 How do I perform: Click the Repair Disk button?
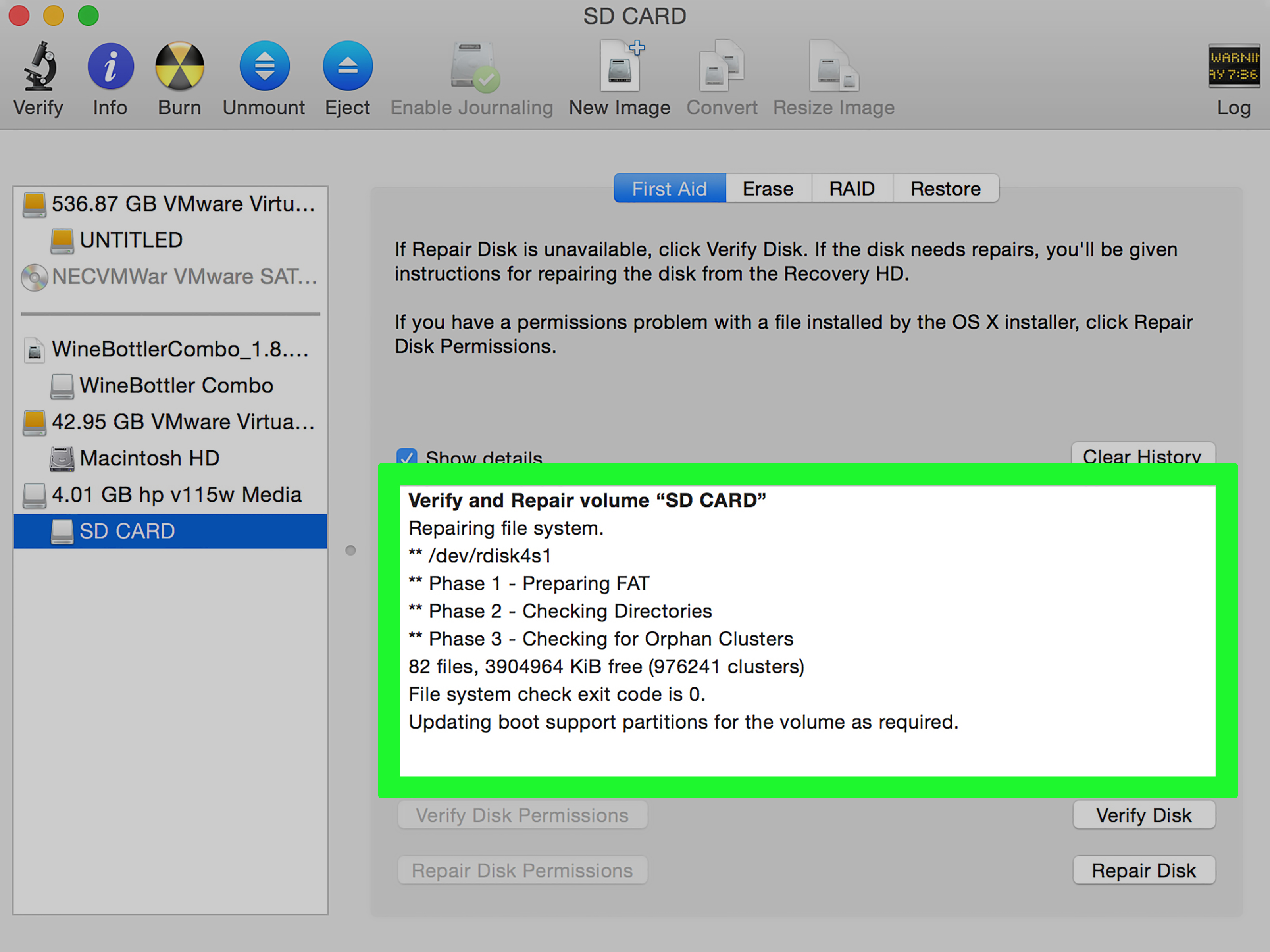coord(1144,871)
